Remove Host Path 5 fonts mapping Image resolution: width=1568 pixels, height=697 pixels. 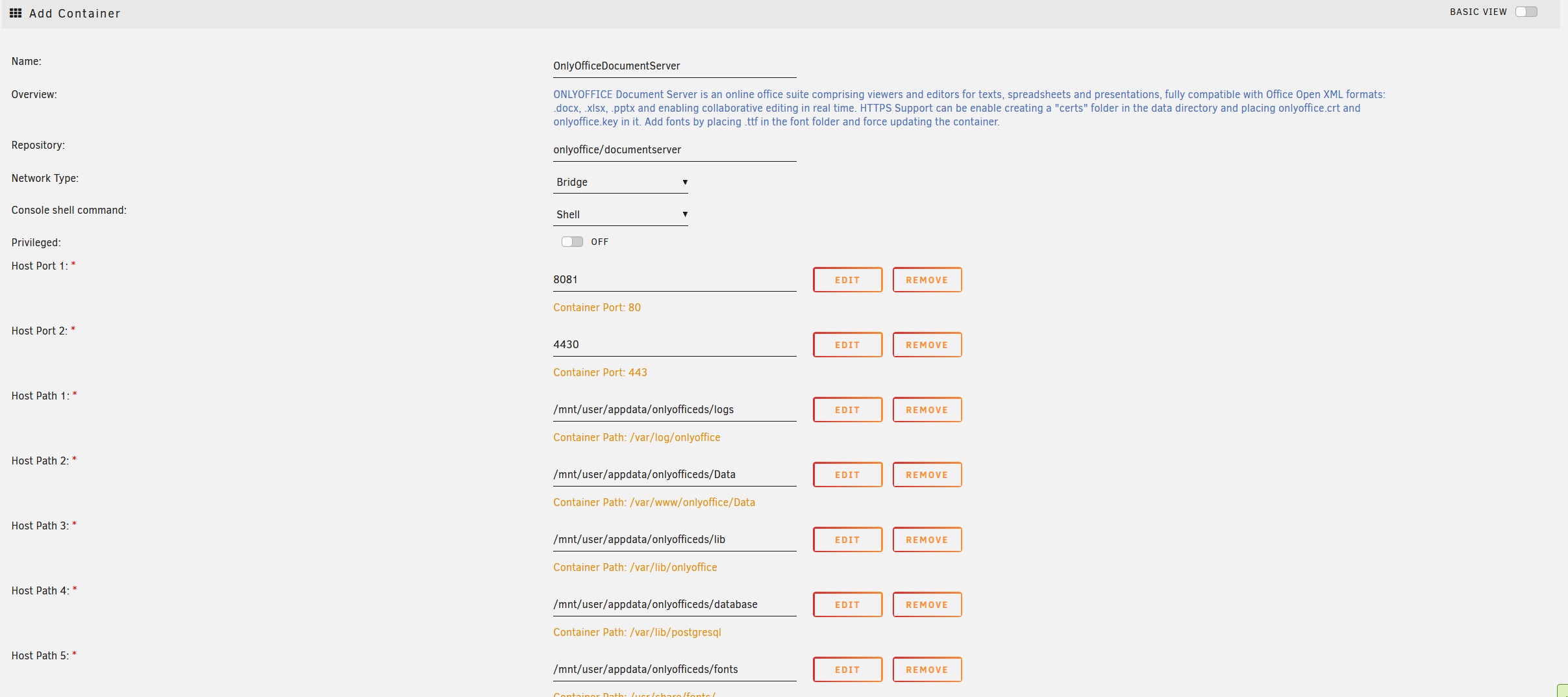click(927, 670)
